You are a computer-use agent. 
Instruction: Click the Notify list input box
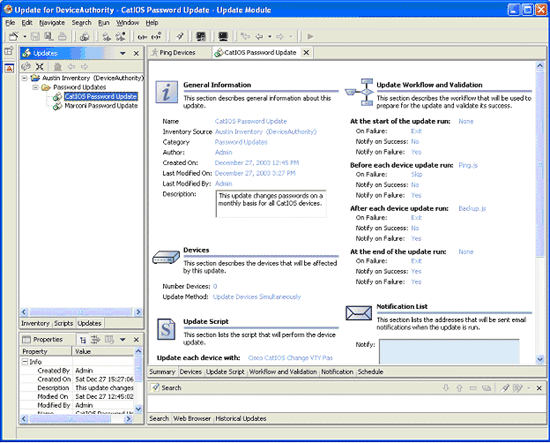pos(449,351)
